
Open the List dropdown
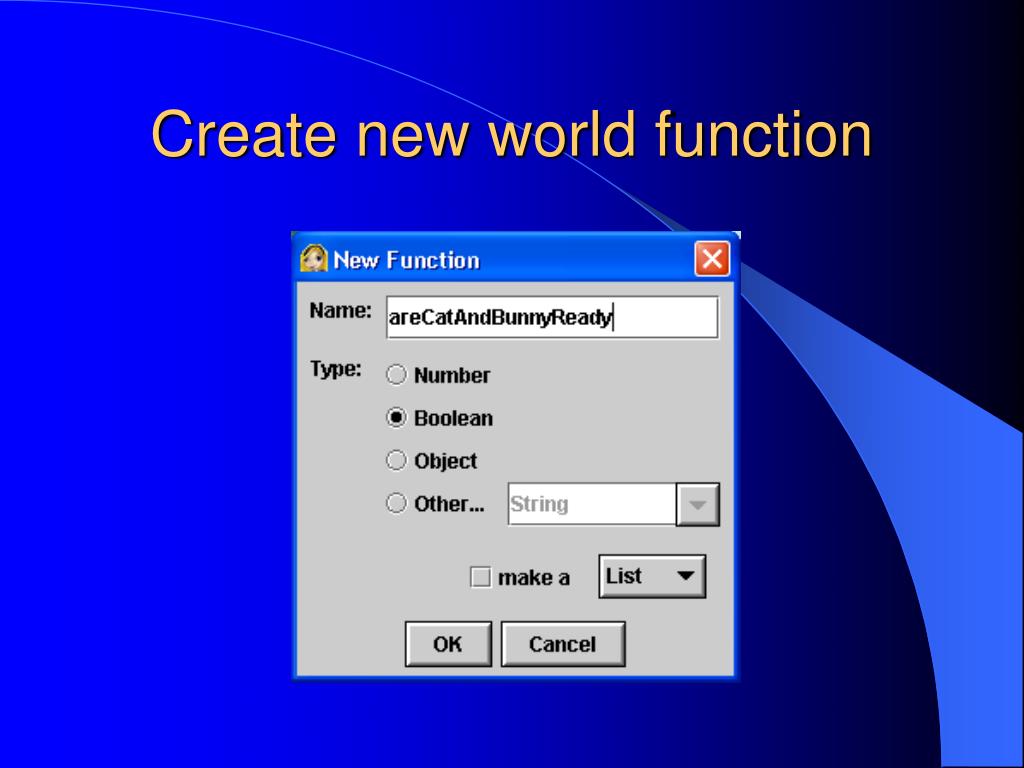click(x=652, y=576)
